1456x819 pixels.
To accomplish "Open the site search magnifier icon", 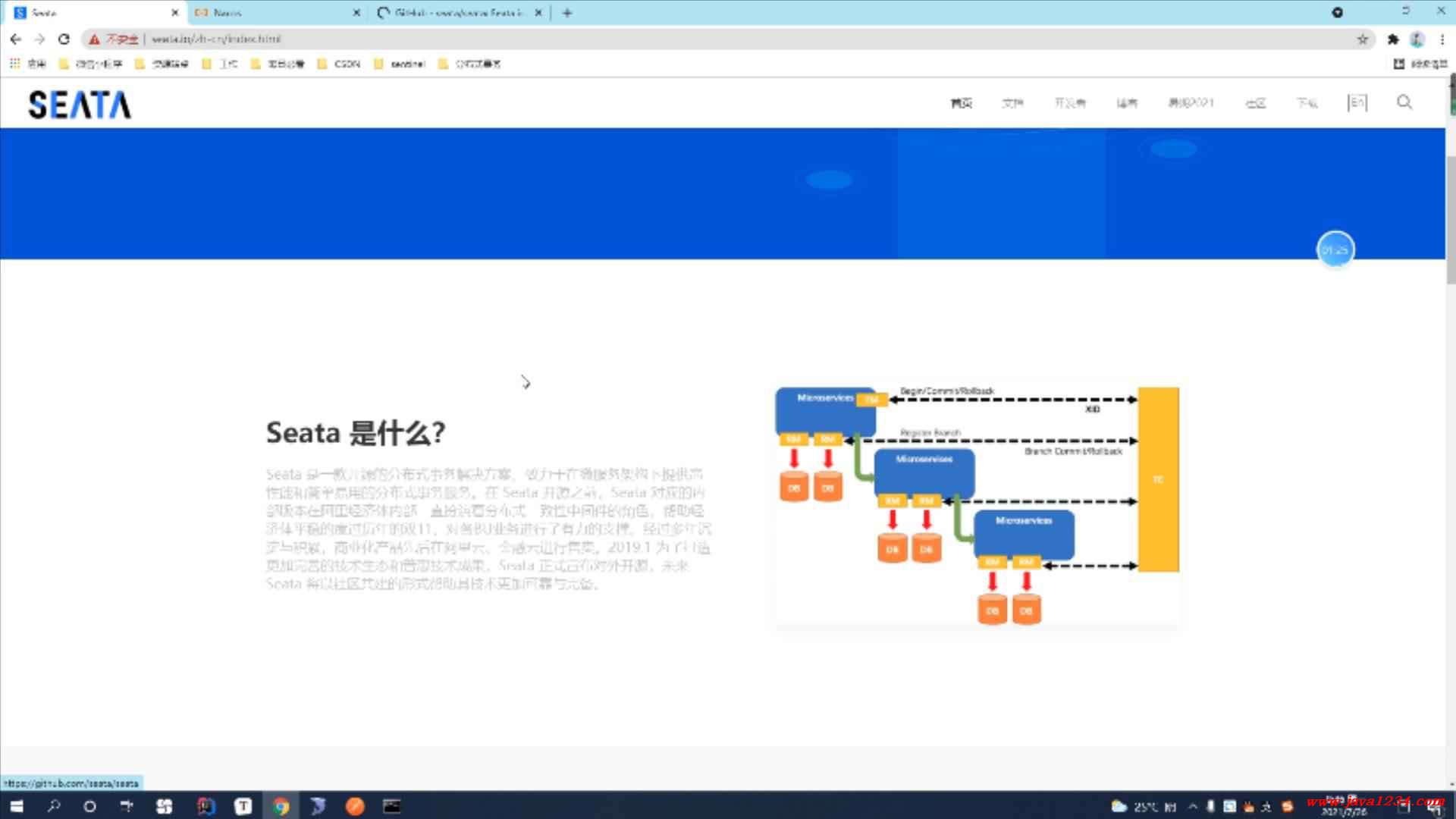I will tap(1404, 102).
